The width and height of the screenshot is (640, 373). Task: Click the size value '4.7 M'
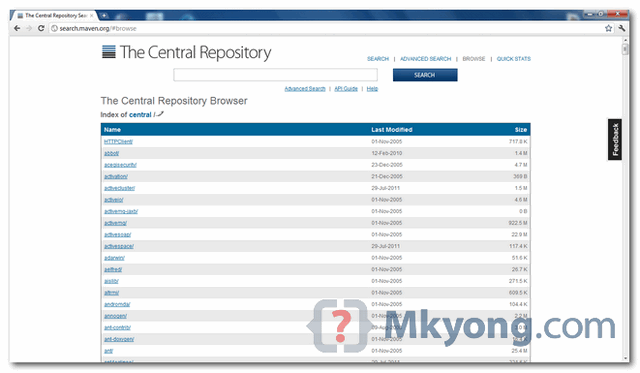tap(521, 165)
